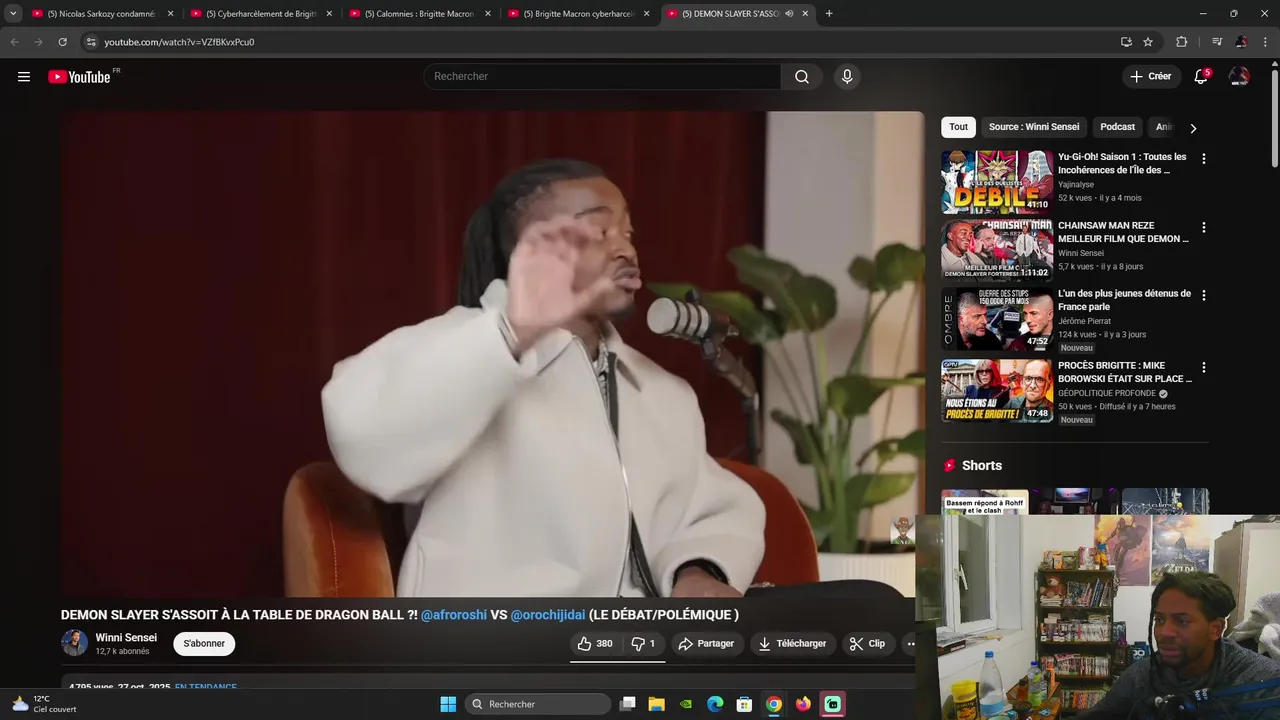Screen dimensions: 1280x720
Task: Click the search magnifier button
Action: (802, 77)
